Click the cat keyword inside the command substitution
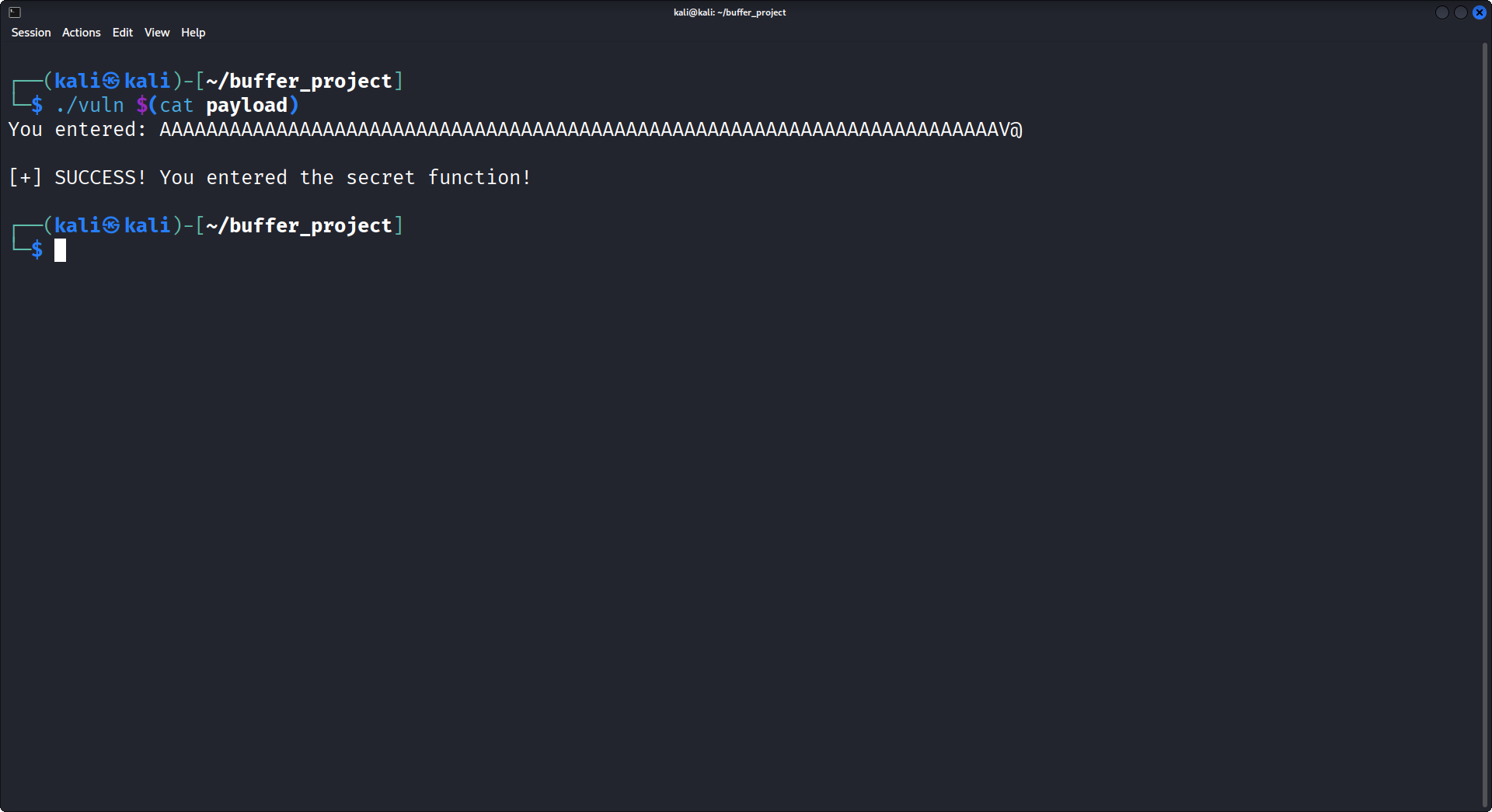Image resolution: width=1492 pixels, height=812 pixels. pos(177,105)
